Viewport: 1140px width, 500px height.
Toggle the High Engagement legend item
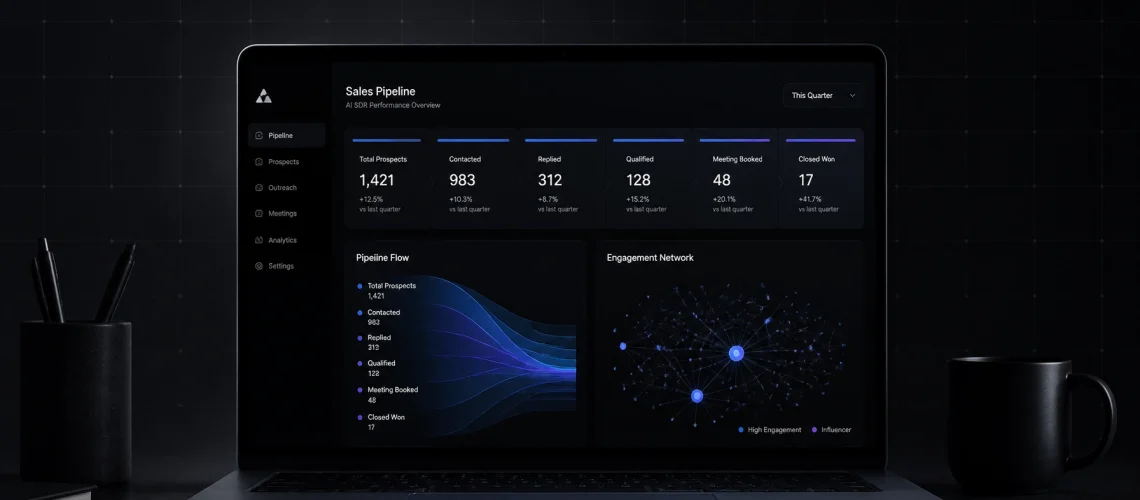pos(769,430)
